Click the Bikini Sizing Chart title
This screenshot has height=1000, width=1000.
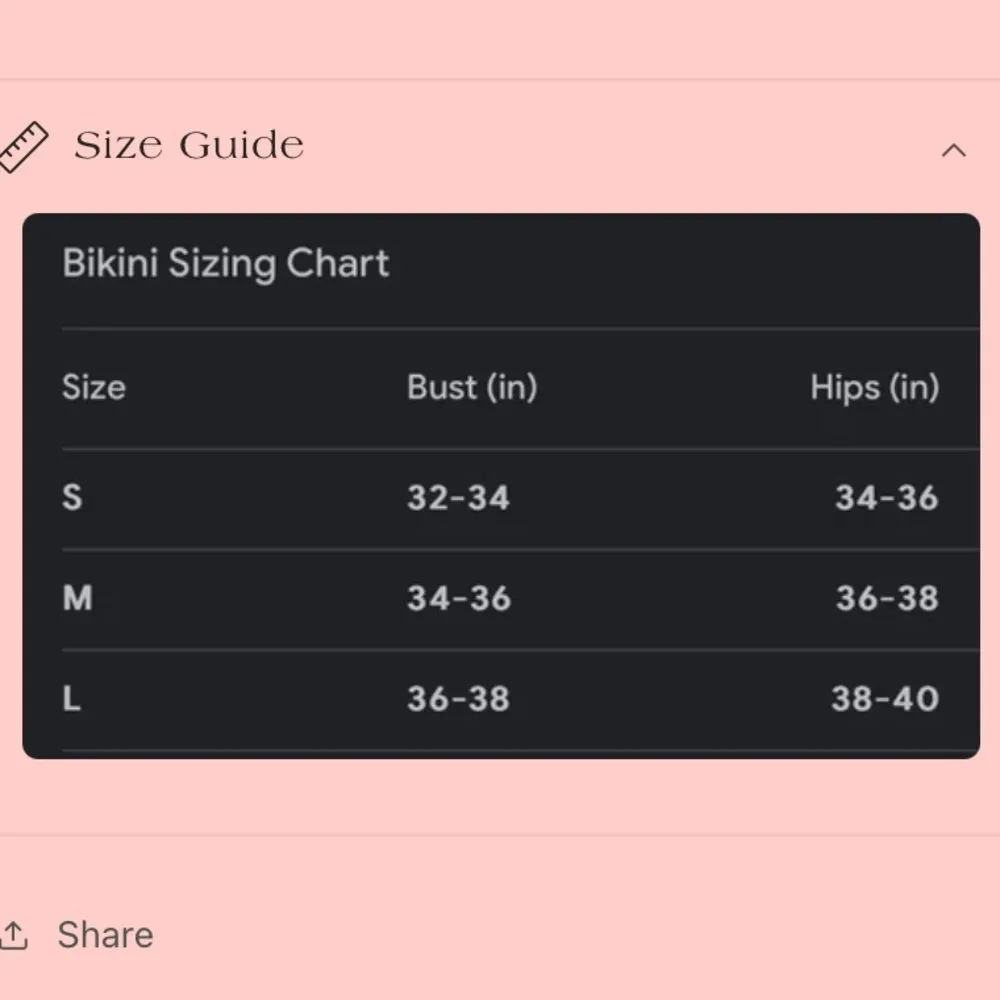click(226, 263)
